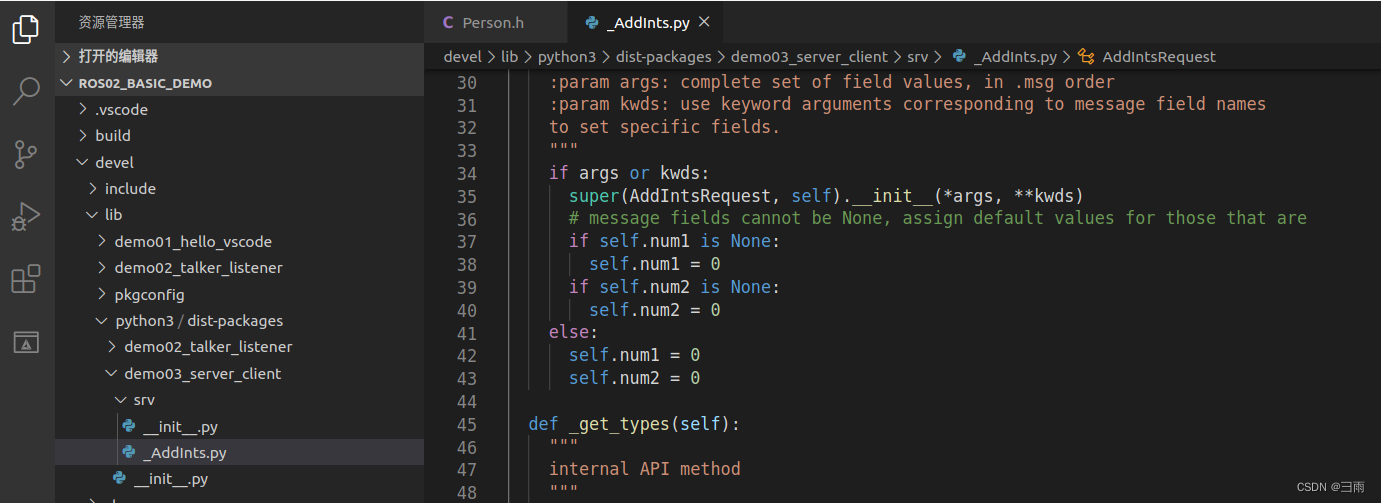This screenshot has width=1381, height=503.
Task: Collapse the demo03_server_client folder
Action: (239, 373)
